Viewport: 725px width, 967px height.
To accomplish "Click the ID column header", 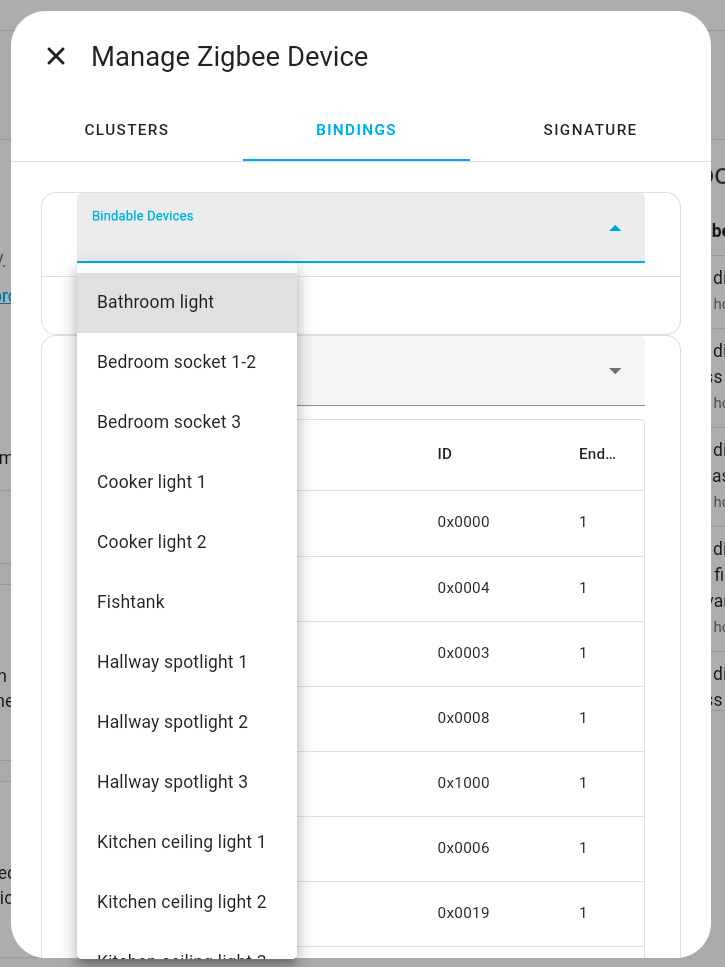I will coord(445,454).
